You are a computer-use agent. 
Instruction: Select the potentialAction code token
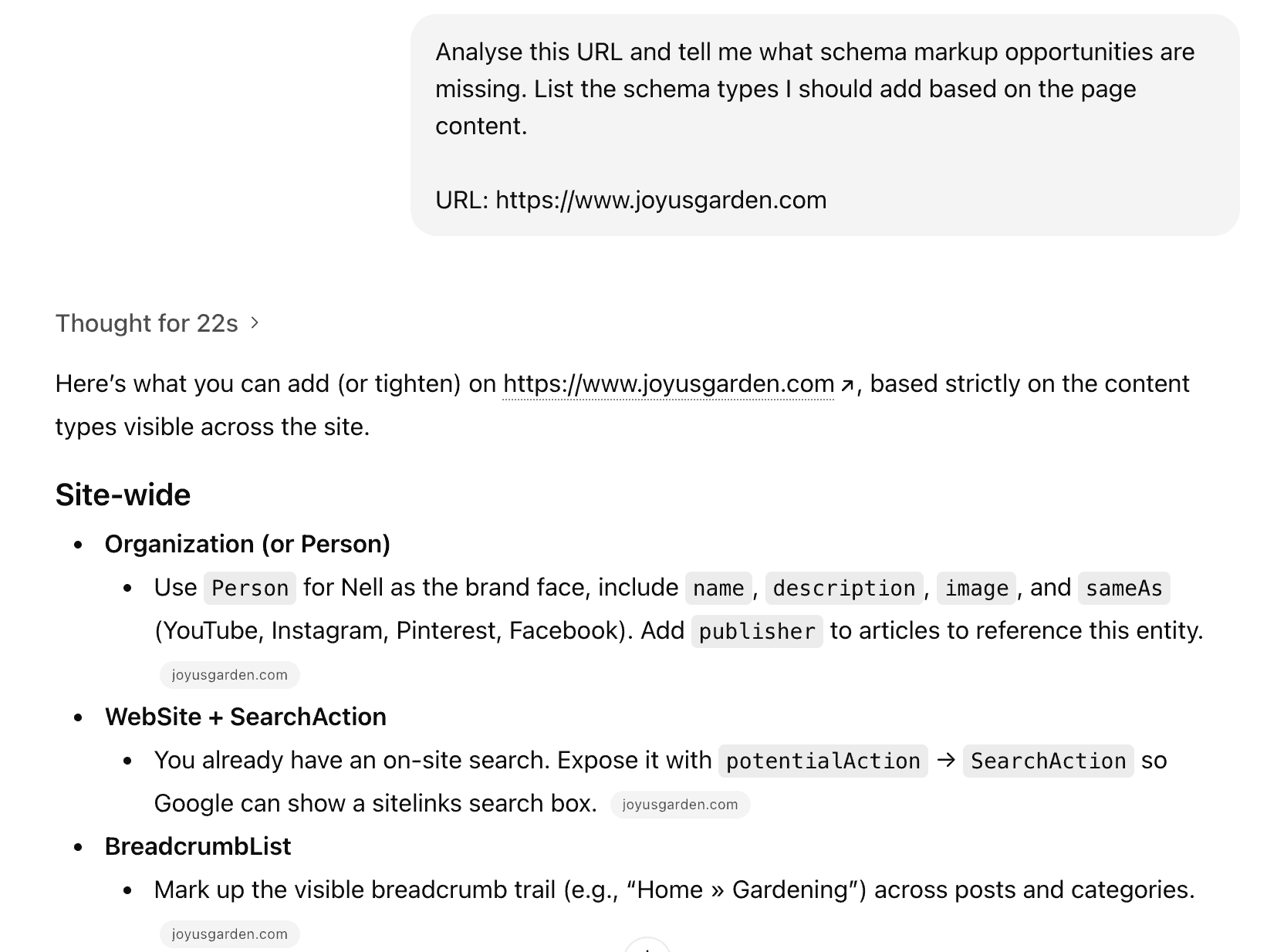click(x=822, y=761)
